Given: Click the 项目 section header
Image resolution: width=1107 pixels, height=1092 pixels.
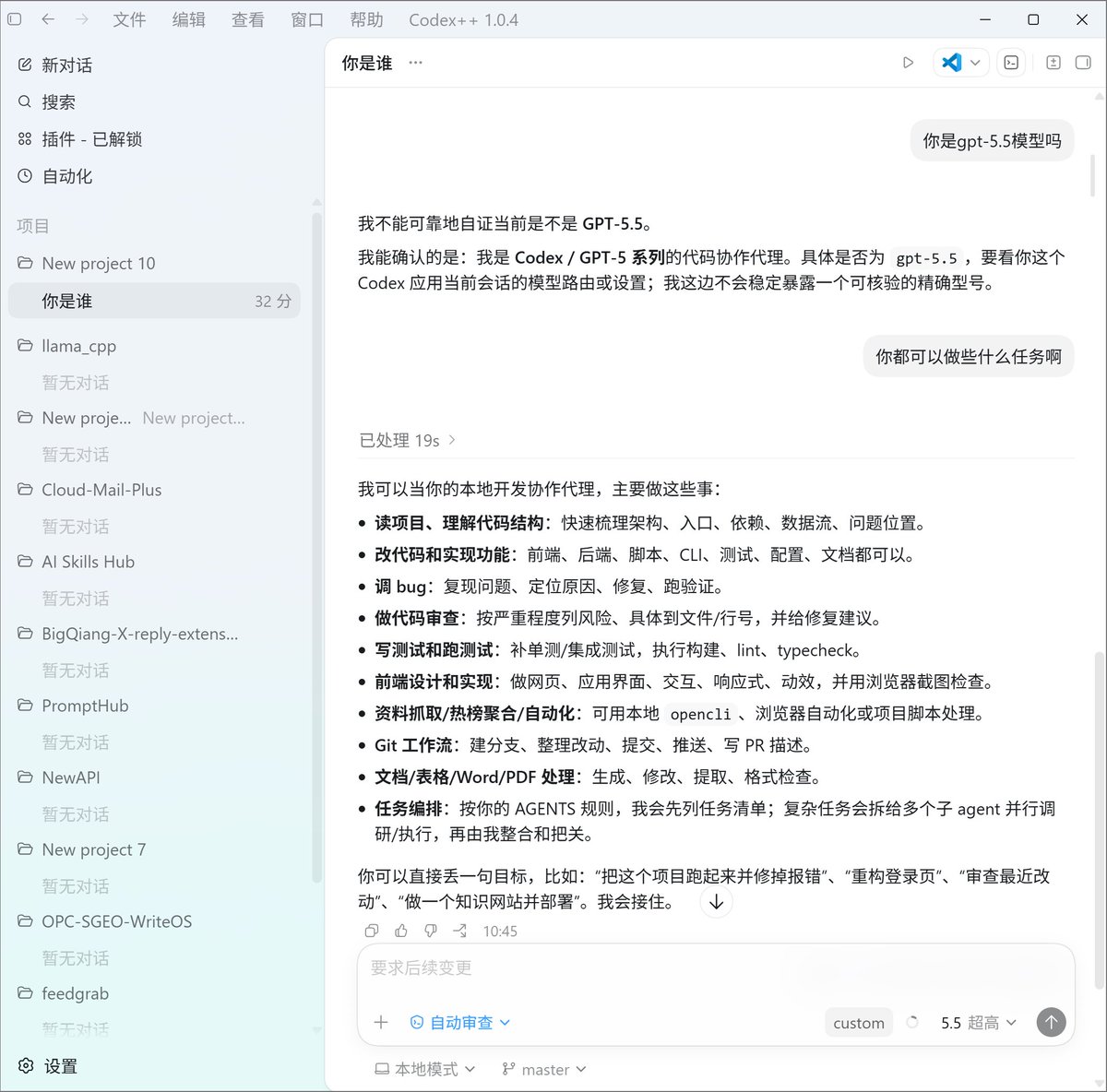Looking at the screenshot, I should pyautogui.click(x=33, y=226).
